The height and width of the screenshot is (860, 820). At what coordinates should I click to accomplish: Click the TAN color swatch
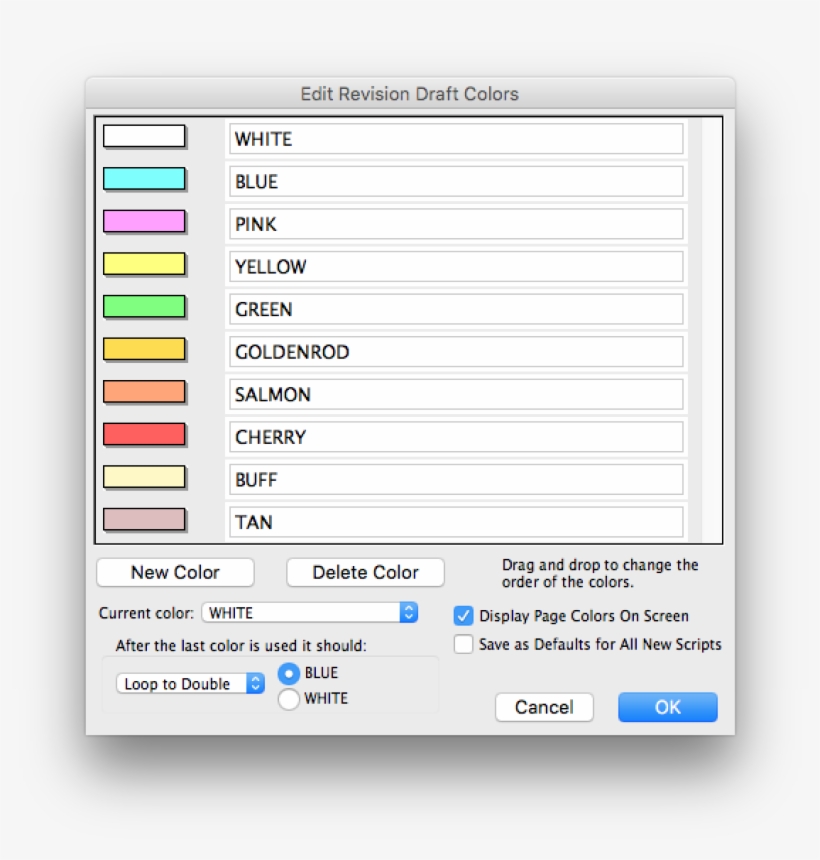[x=144, y=519]
